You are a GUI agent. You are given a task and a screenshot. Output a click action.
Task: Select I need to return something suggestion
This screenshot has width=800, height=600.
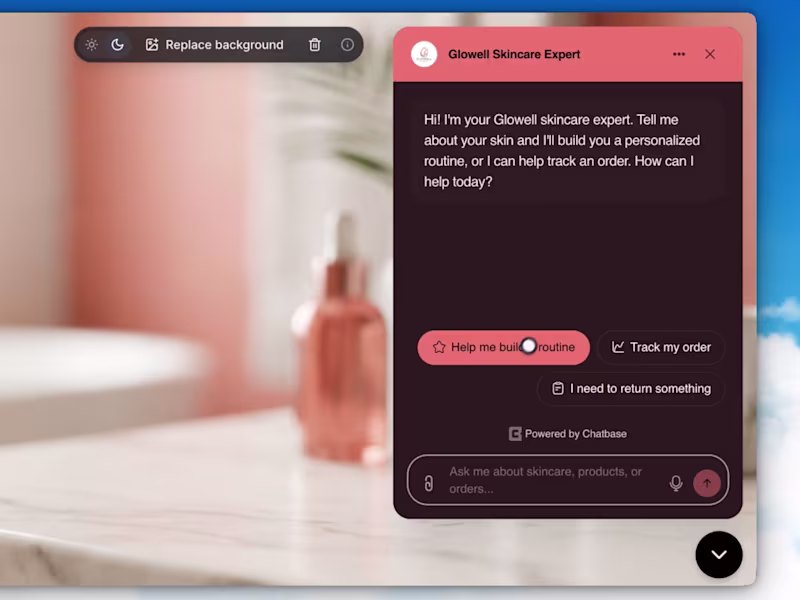point(631,389)
